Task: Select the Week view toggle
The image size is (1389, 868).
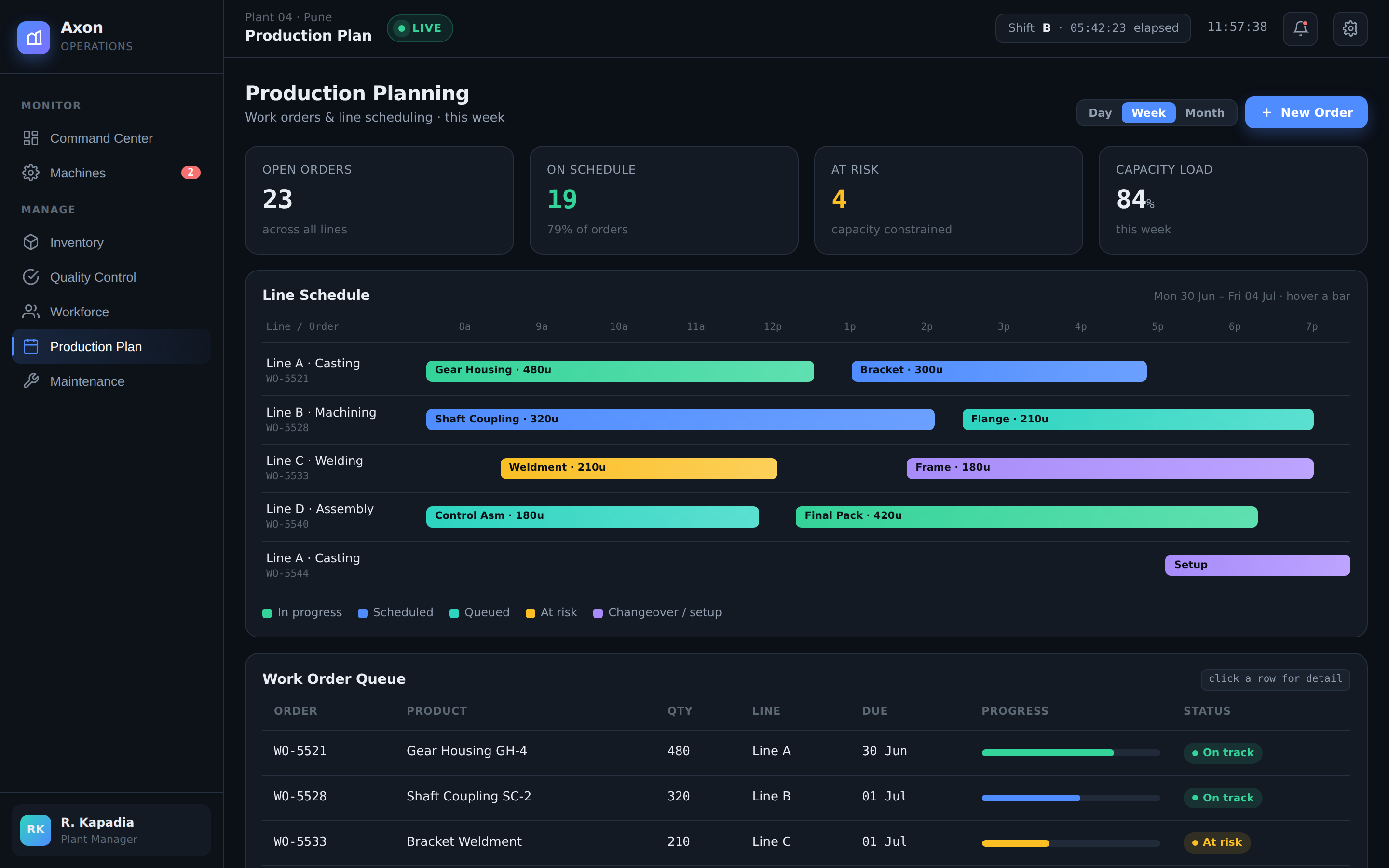Action: [x=1148, y=113]
